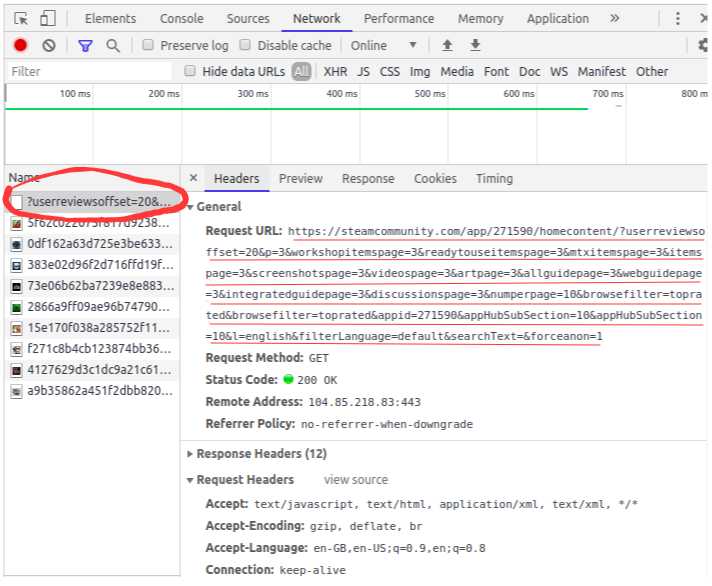The height and width of the screenshot is (586, 712).
Task: Click view source link for request headers
Action: pyautogui.click(x=356, y=480)
